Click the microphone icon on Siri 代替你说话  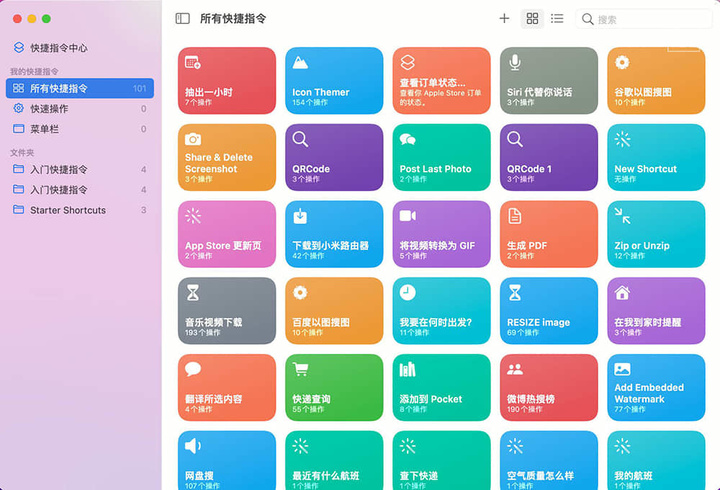point(515,62)
